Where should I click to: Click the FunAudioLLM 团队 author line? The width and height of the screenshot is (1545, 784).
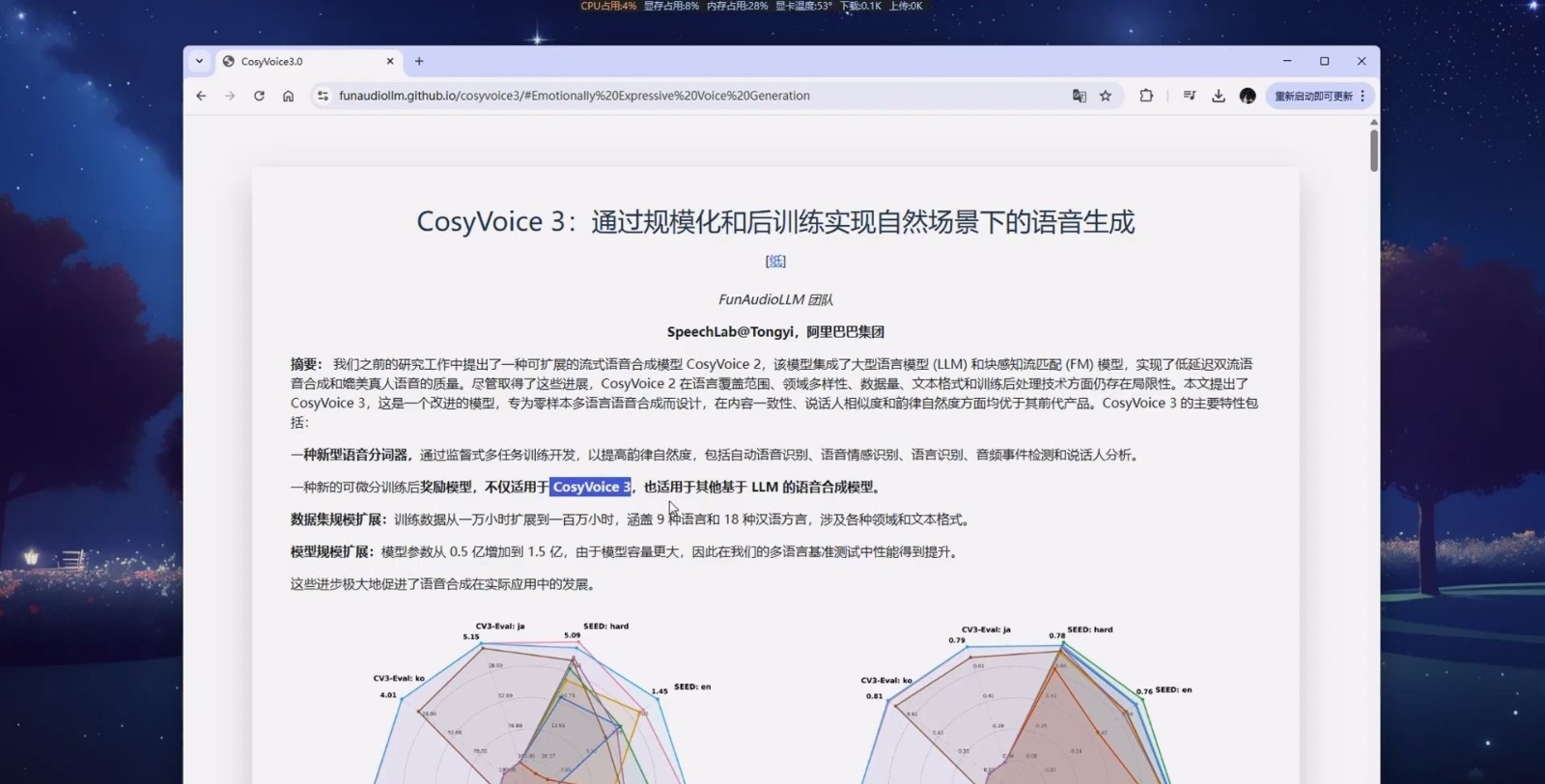[775, 299]
